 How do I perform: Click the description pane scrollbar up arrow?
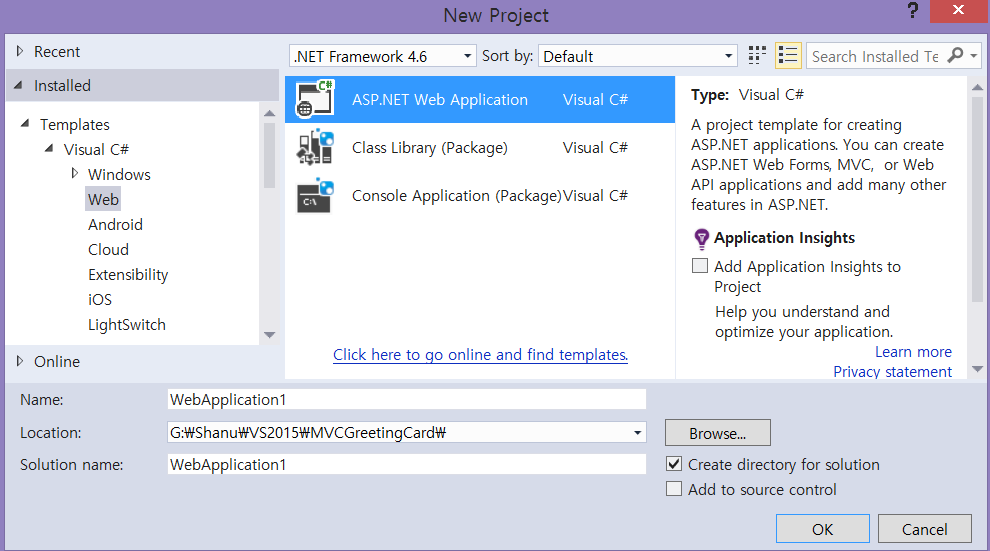click(977, 88)
